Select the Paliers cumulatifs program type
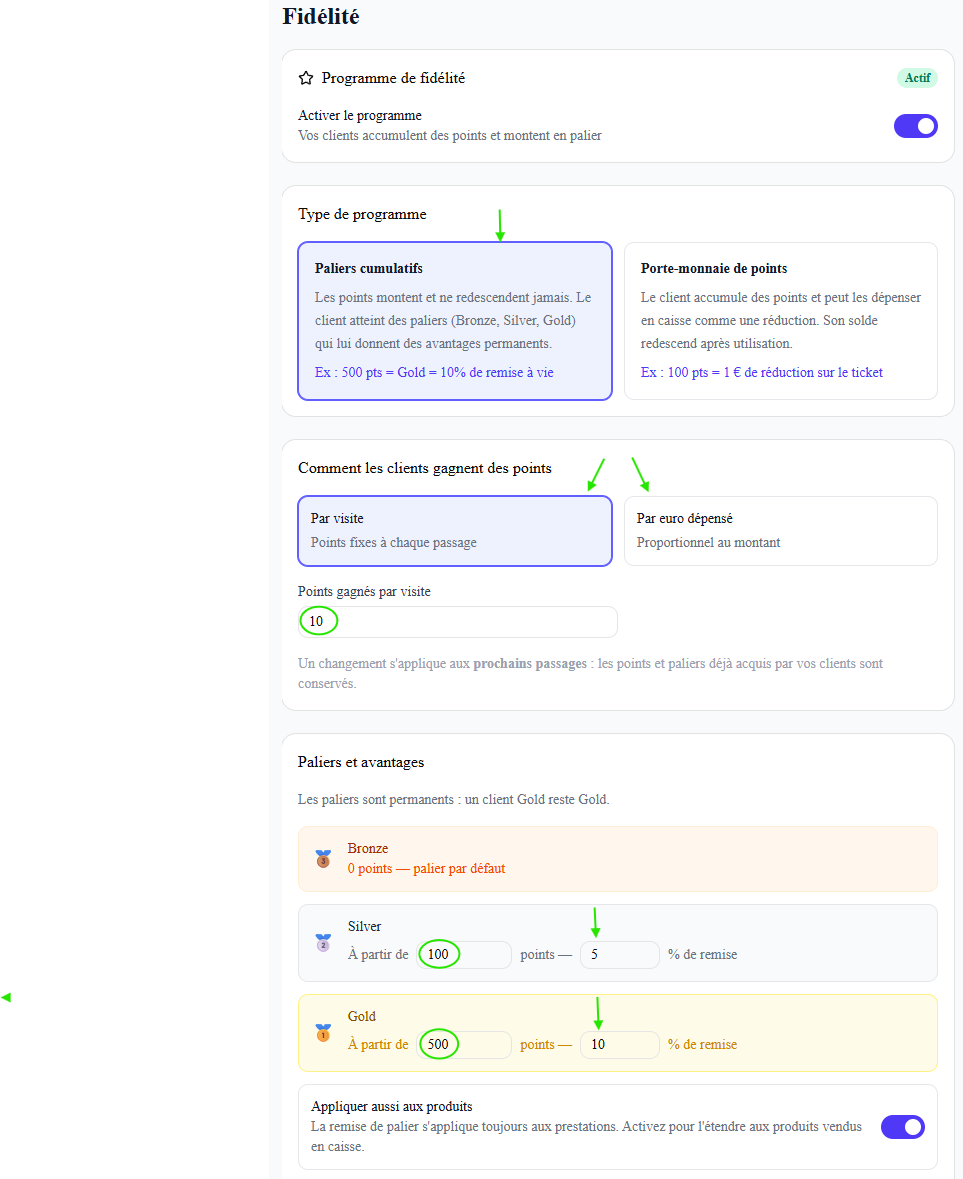Image resolution: width=963 pixels, height=1179 pixels. [455, 321]
